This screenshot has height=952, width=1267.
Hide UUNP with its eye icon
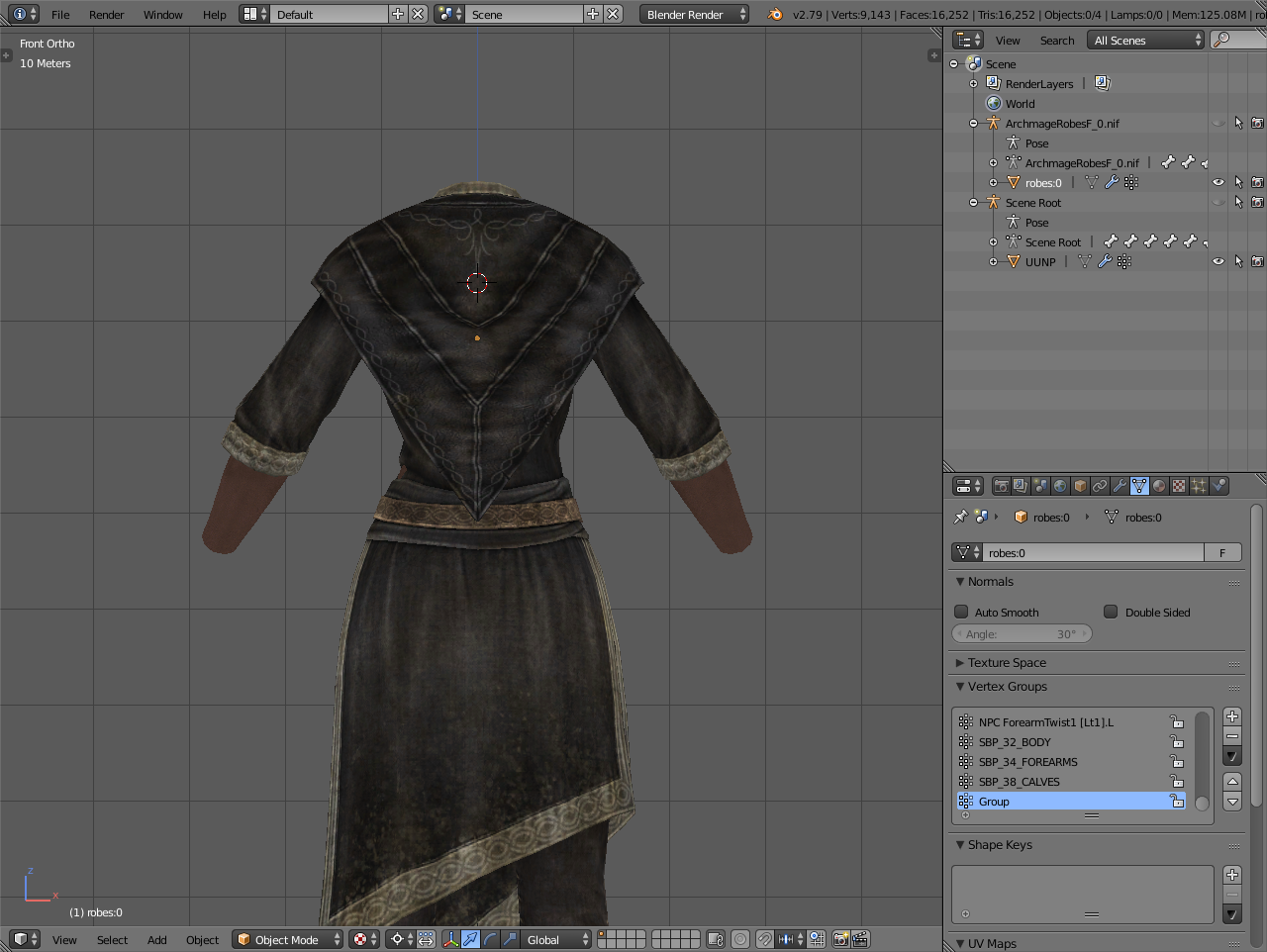point(1218,261)
